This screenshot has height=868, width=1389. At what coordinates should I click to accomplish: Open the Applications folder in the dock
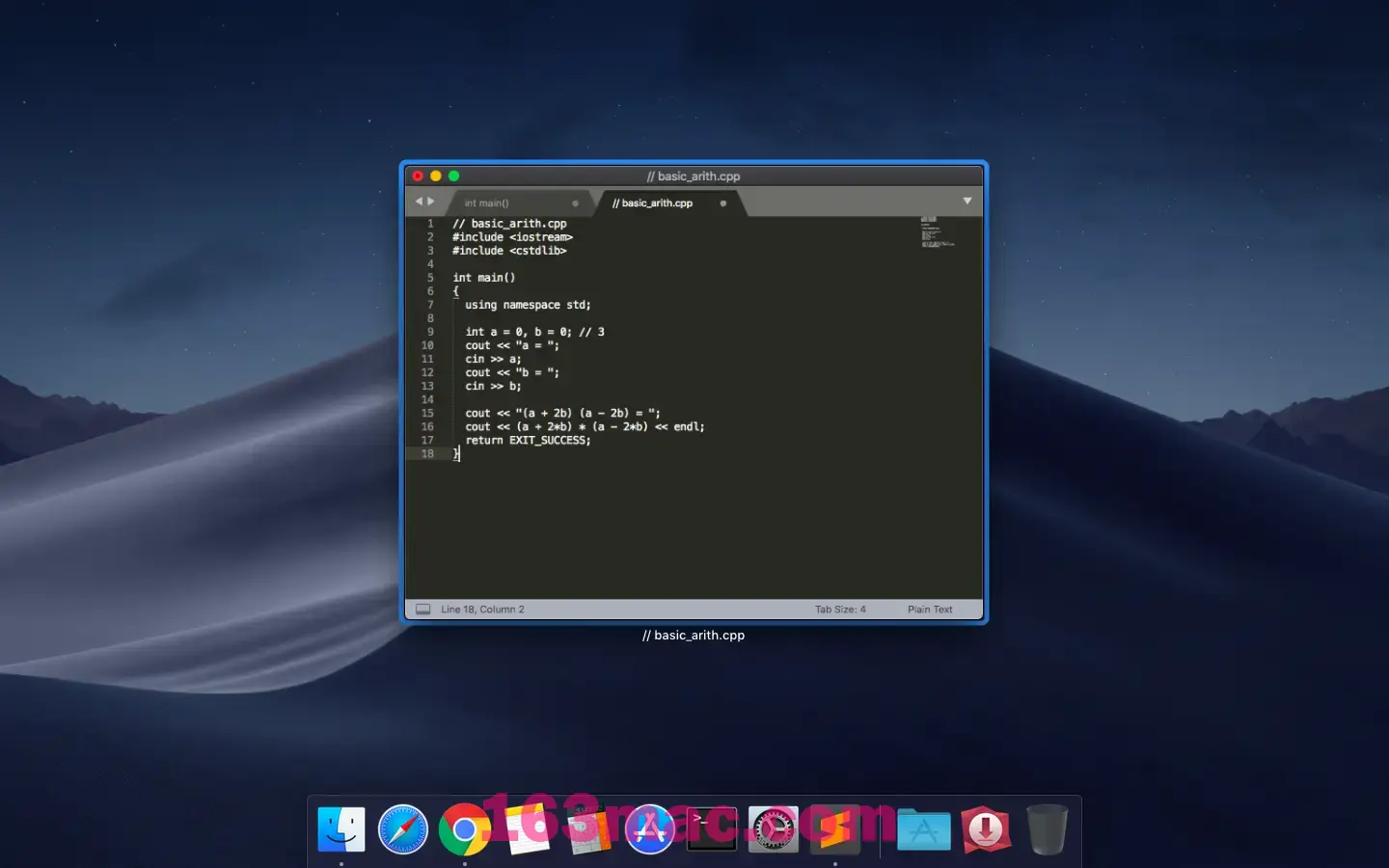click(x=924, y=829)
